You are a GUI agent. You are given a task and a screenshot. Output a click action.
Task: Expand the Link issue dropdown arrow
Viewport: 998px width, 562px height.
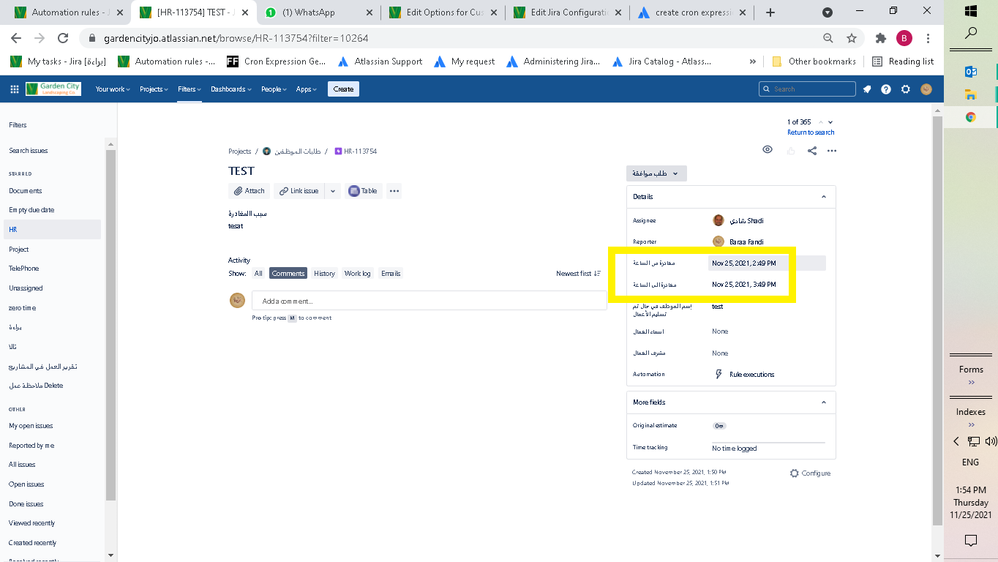(333, 191)
